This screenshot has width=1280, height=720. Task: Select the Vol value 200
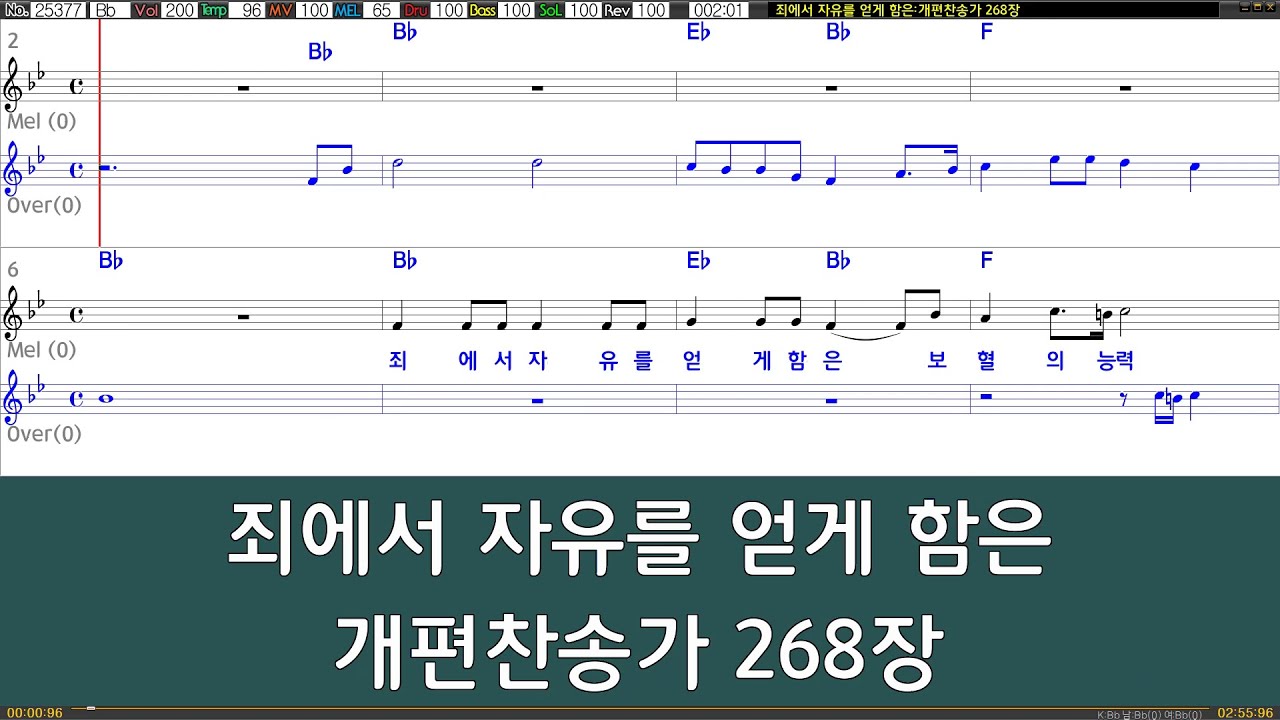point(180,10)
